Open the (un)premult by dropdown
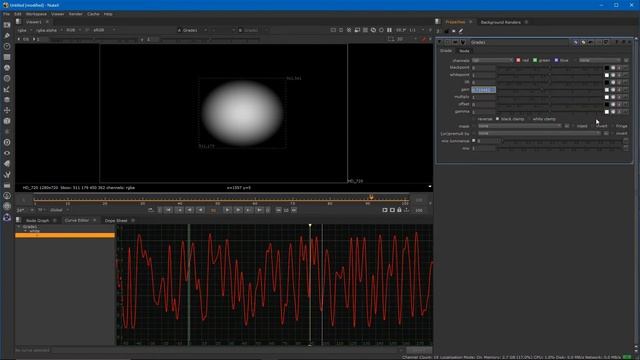 point(539,133)
